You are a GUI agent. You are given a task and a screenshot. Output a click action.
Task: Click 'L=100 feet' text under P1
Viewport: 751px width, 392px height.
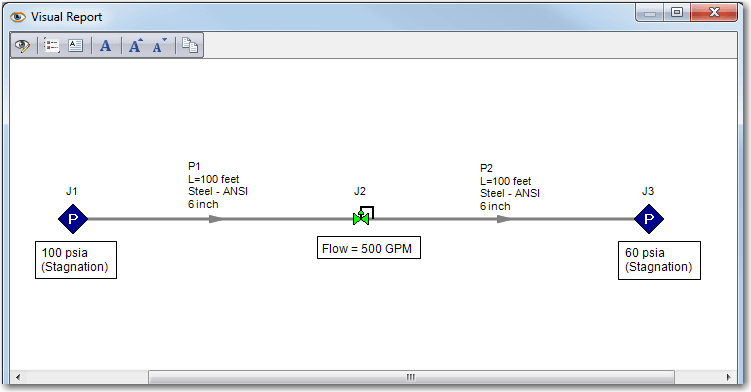213,179
